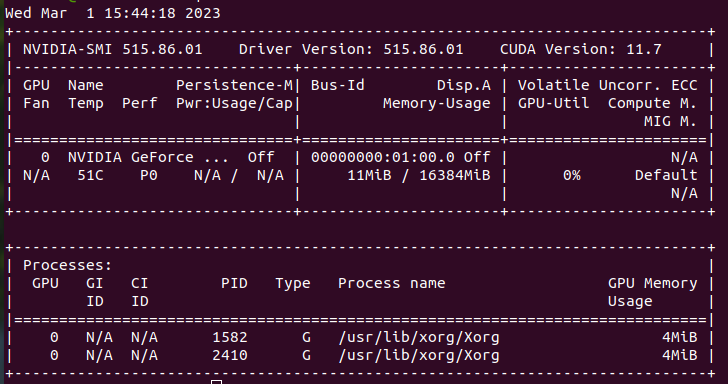Click the GPU Memory Usage column header

[653, 293]
